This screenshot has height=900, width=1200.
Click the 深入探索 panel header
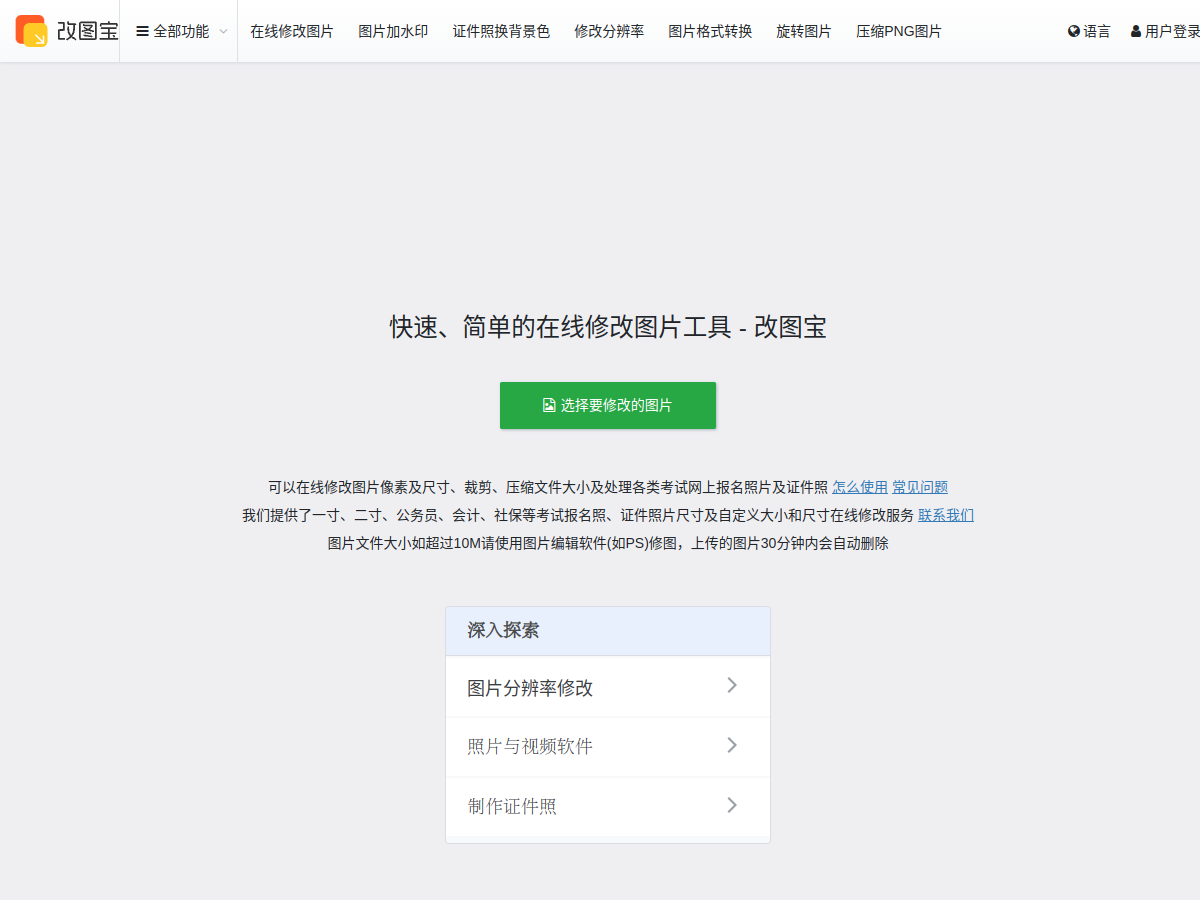[608, 631]
